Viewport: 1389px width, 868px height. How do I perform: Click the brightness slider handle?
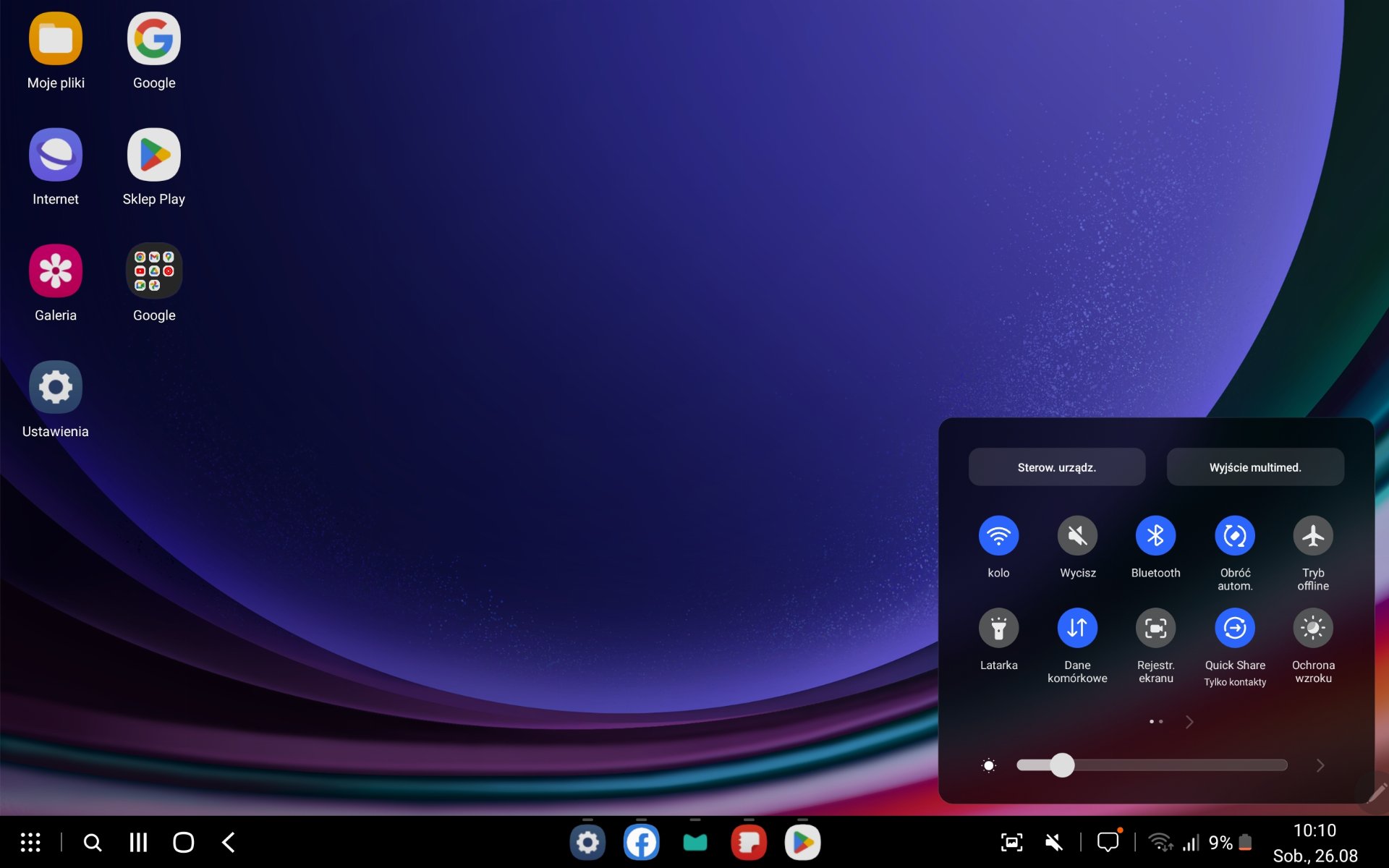1062,765
